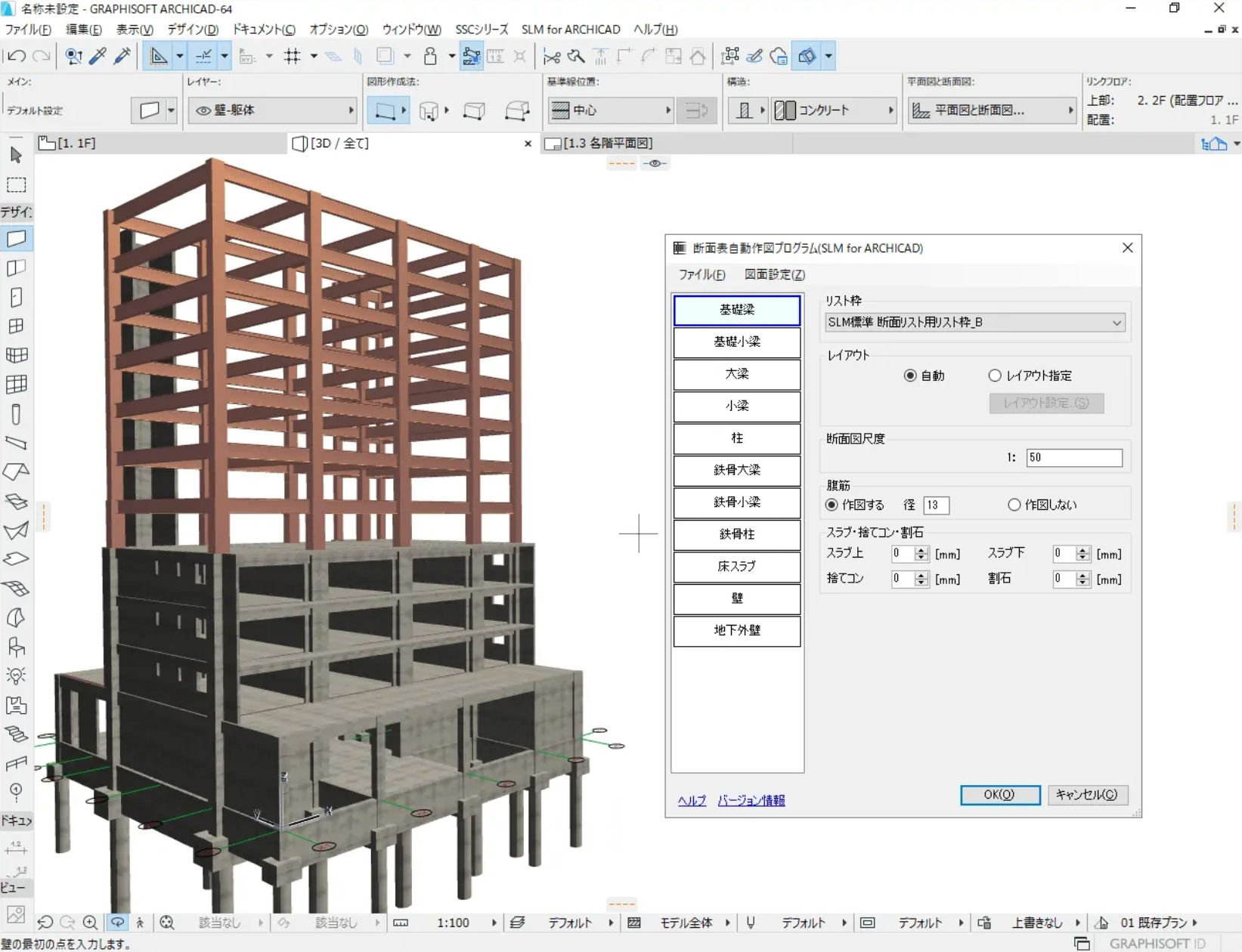This screenshot has height=952, width=1242.
Task: Select the Arrow selection tool
Action: (16, 156)
